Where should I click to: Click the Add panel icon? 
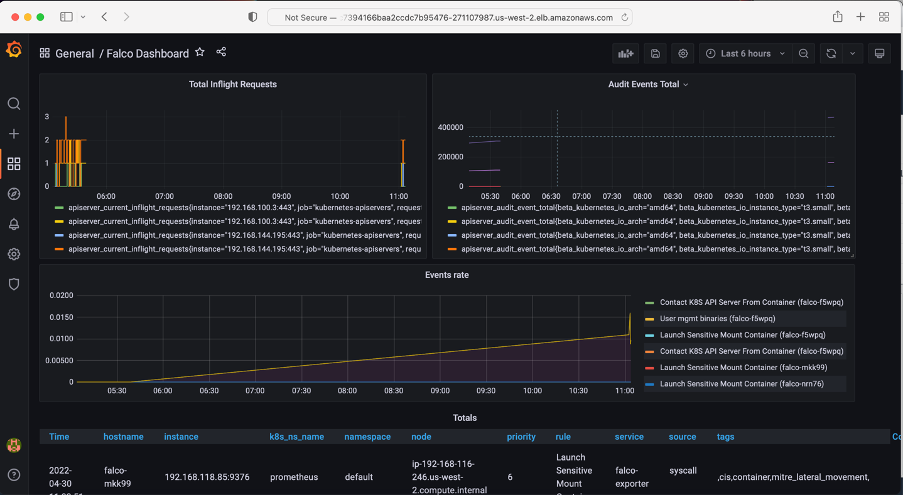coord(626,54)
